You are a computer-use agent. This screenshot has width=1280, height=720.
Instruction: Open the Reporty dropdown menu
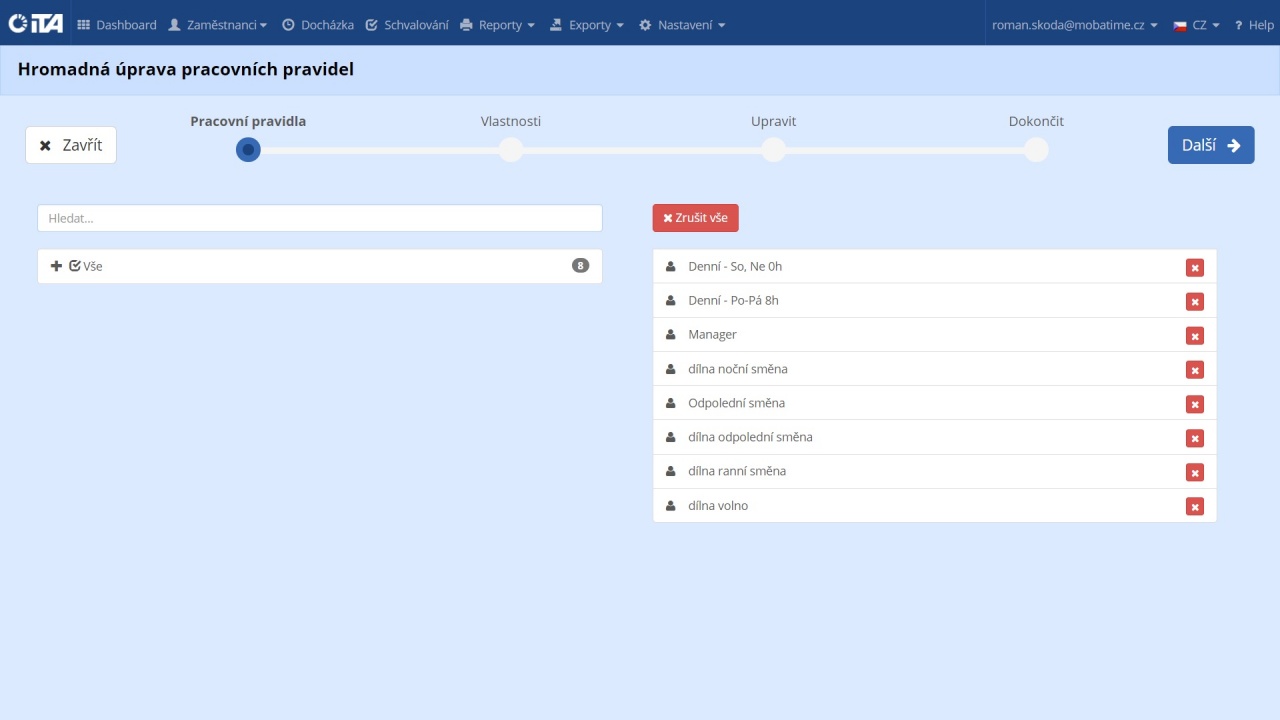[x=498, y=25]
